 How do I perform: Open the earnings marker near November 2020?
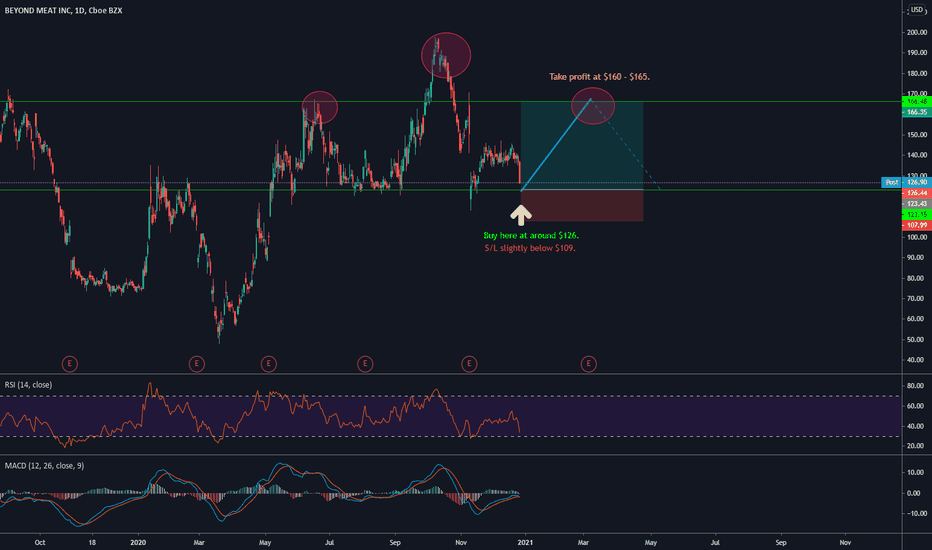(469, 364)
